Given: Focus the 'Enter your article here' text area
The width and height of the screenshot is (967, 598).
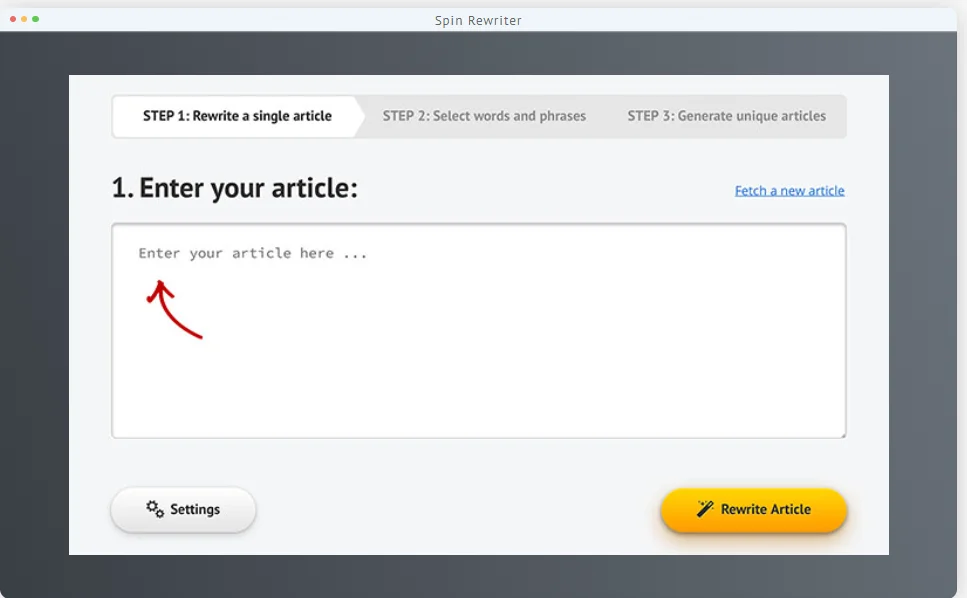Looking at the screenshot, I should 479,331.
